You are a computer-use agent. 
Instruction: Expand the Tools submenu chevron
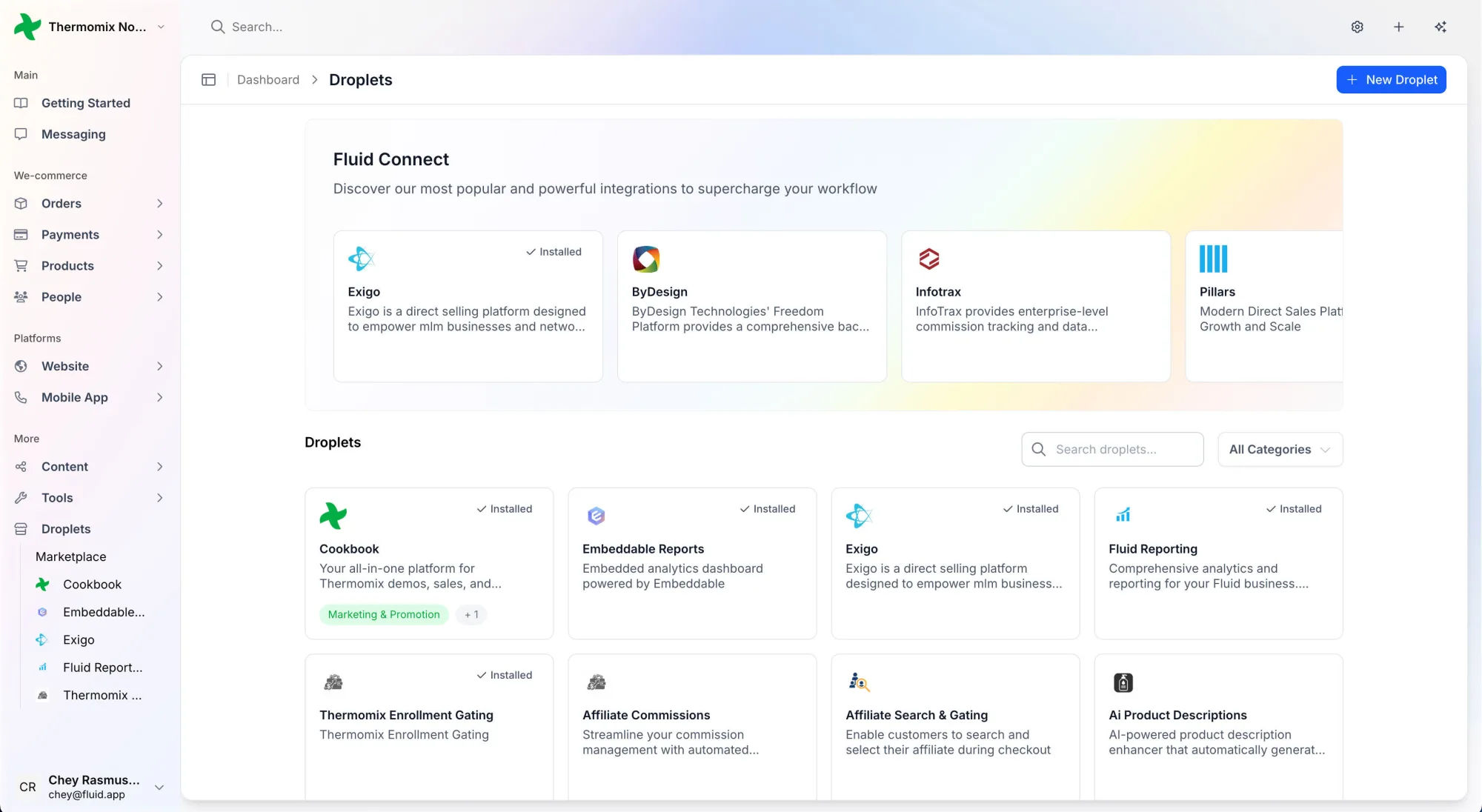point(159,497)
